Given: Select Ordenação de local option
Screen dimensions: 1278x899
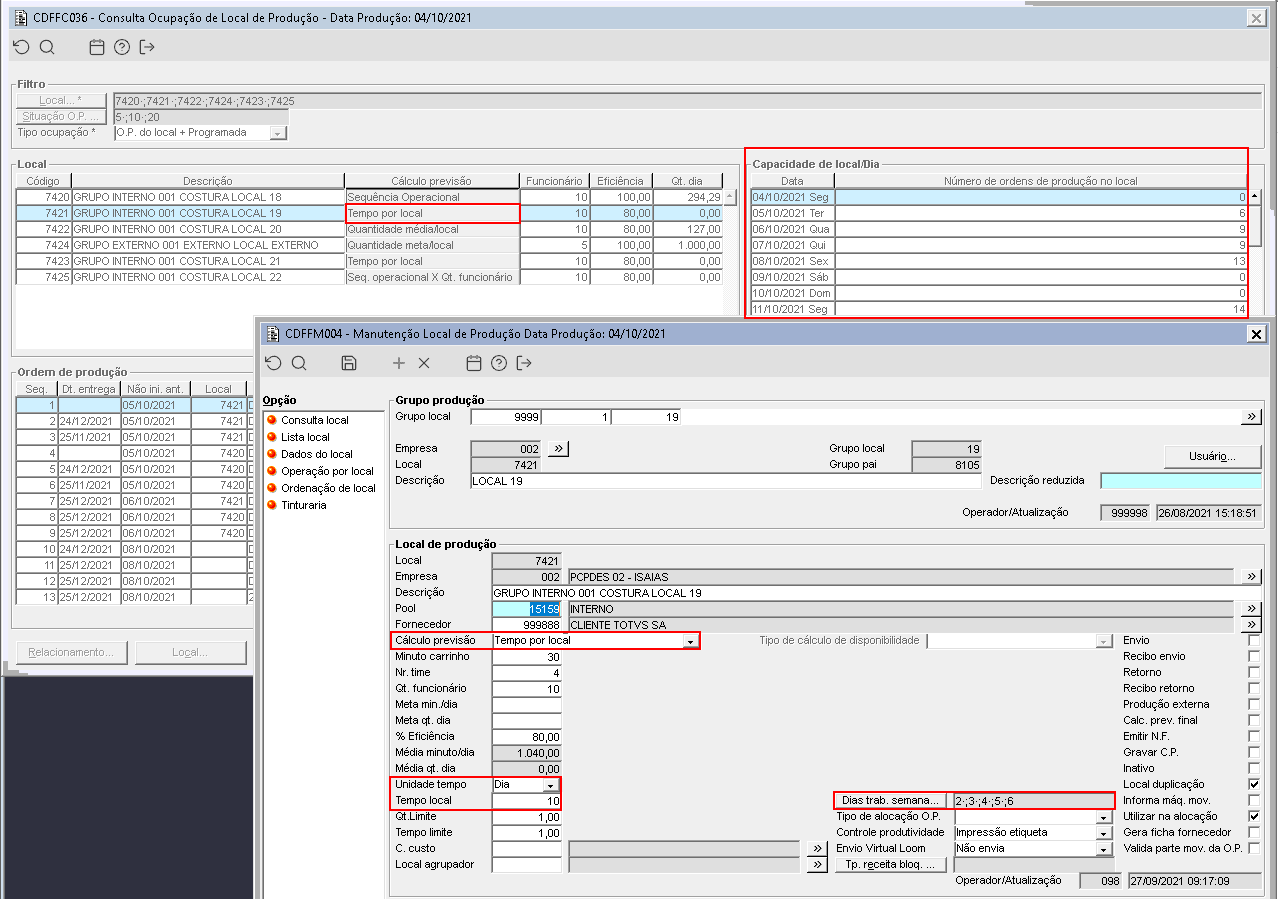Looking at the screenshot, I should 328,488.
